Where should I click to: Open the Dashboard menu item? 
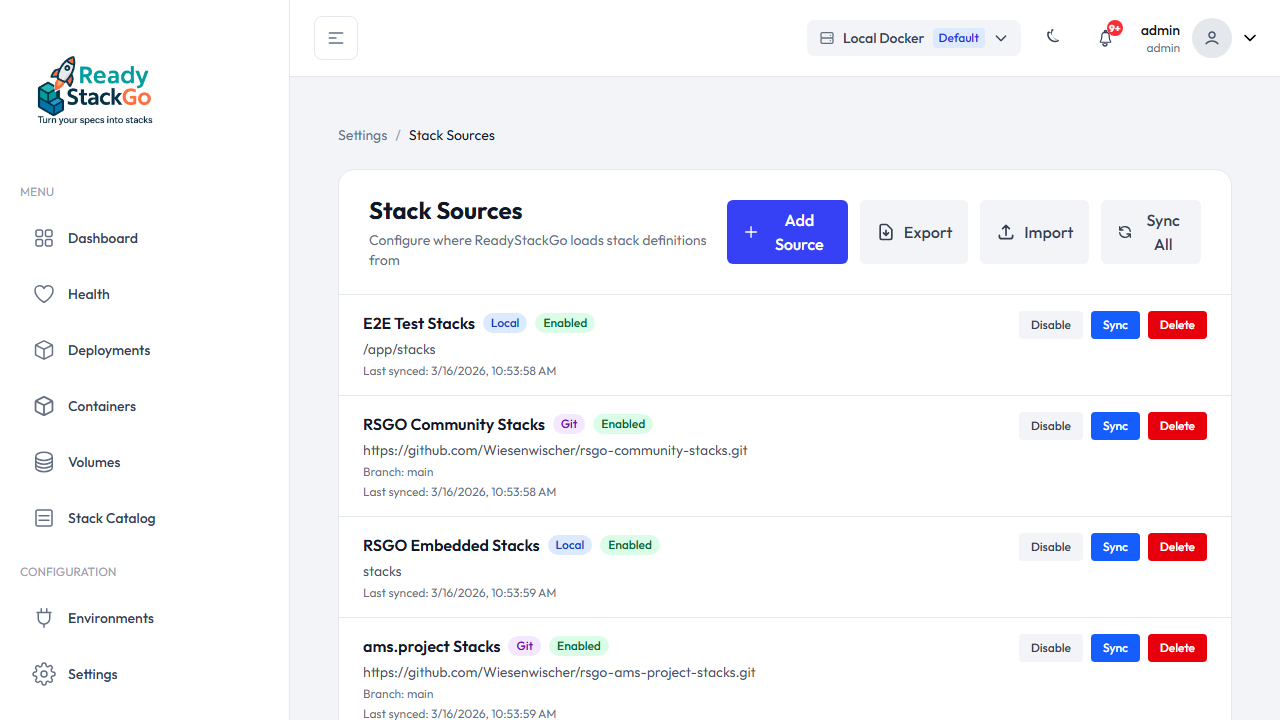pos(103,238)
